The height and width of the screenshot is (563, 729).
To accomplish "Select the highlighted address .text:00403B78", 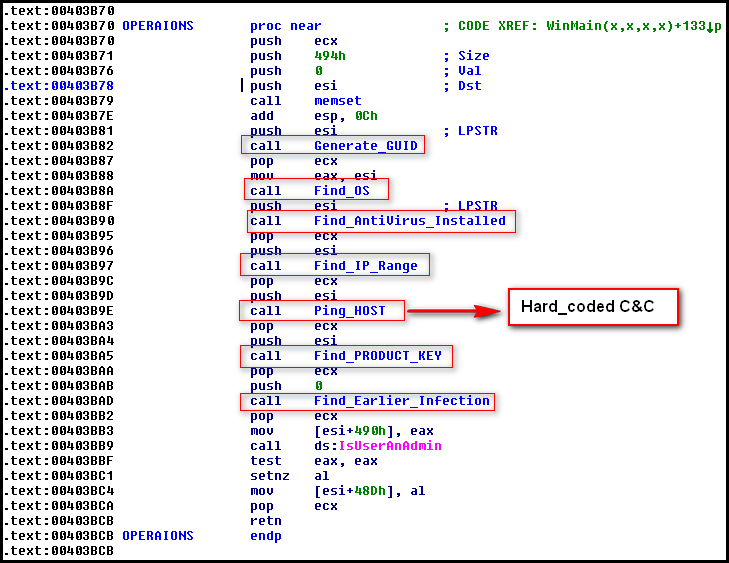I will [62, 86].
